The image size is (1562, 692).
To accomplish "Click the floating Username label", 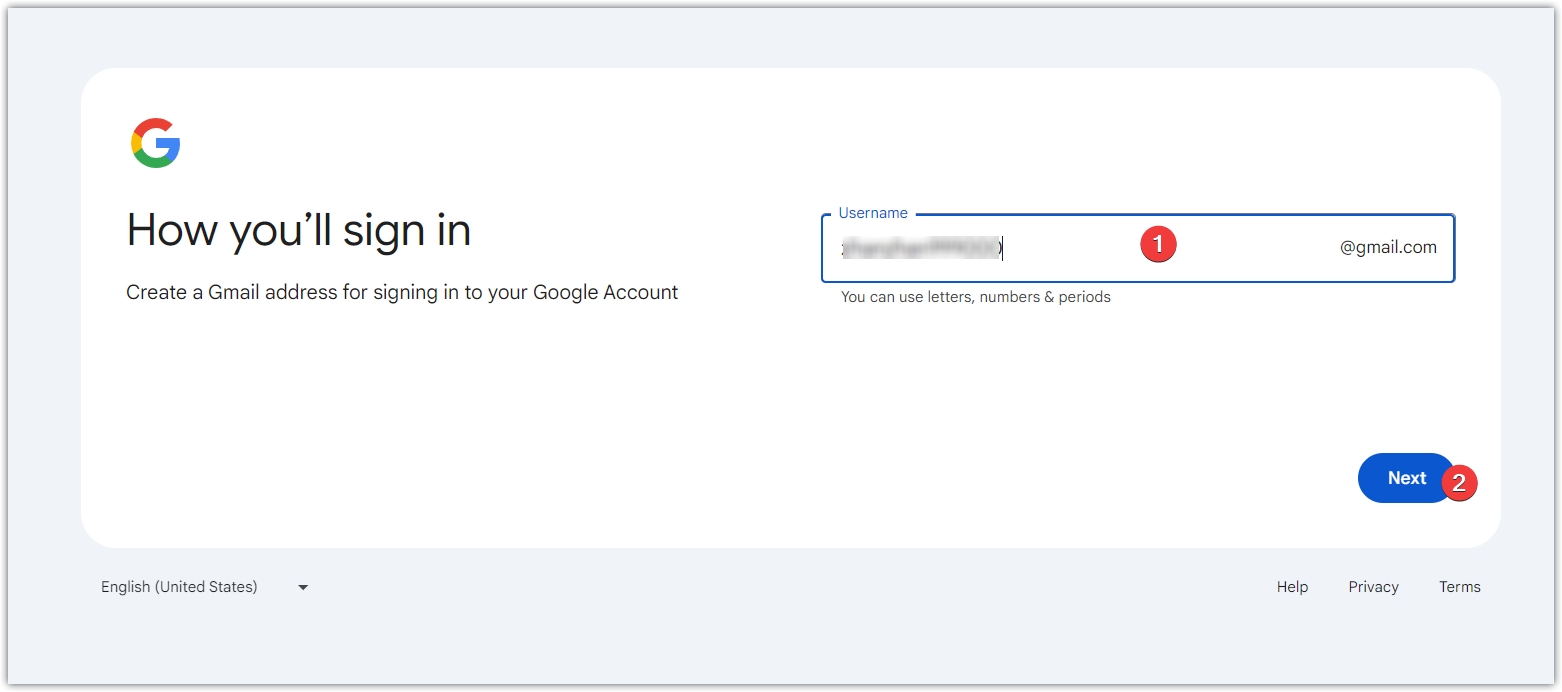I will [x=873, y=213].
